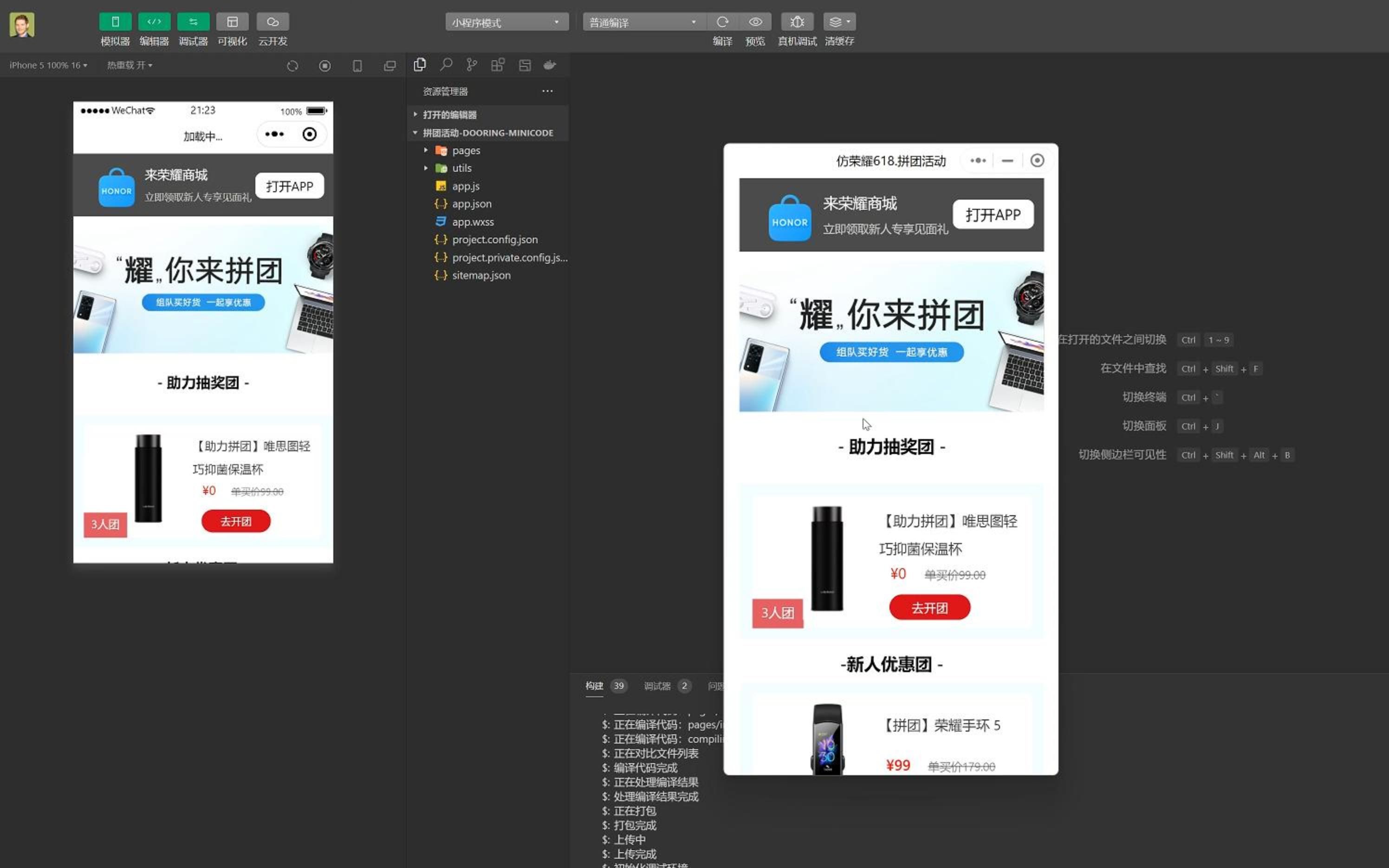1389x868 pixels.
Task: Open the 资源管理器 more options ellipsis
Action: click(x=547, y=91)
